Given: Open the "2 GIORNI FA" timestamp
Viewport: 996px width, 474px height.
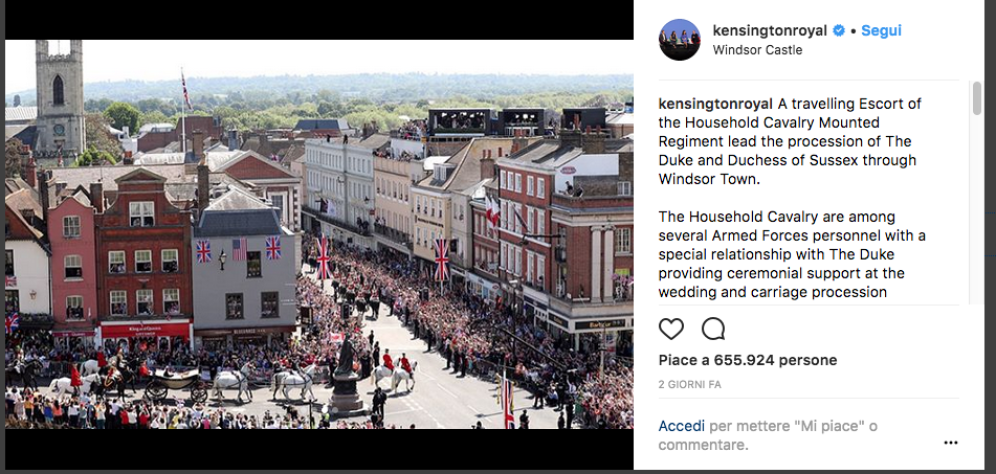Looking at the screenshot, I should (690, 384).
